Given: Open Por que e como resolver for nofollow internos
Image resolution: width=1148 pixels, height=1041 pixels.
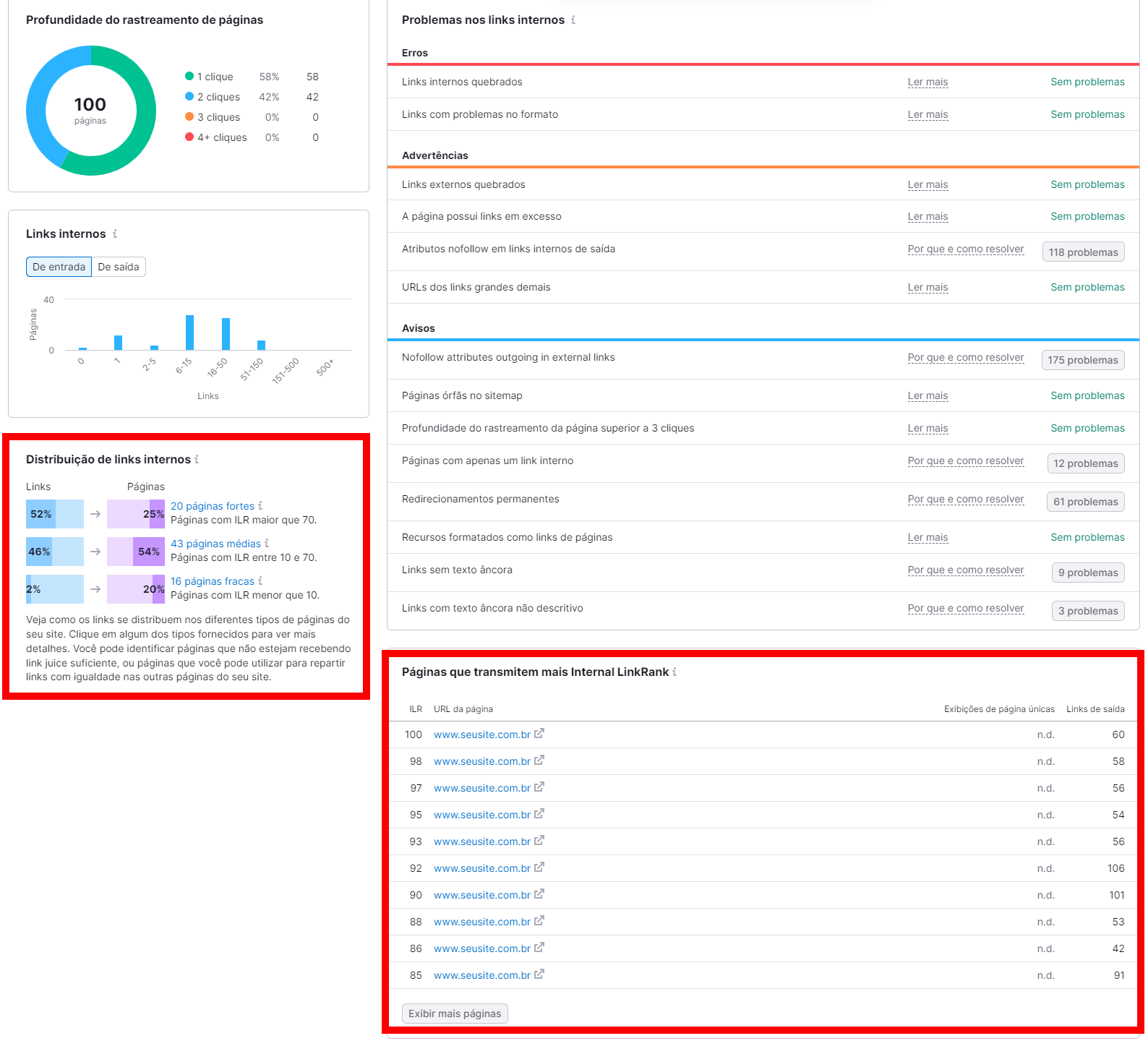Looking at the screenshot, I should pyautogui.click(x=966, y=249).
